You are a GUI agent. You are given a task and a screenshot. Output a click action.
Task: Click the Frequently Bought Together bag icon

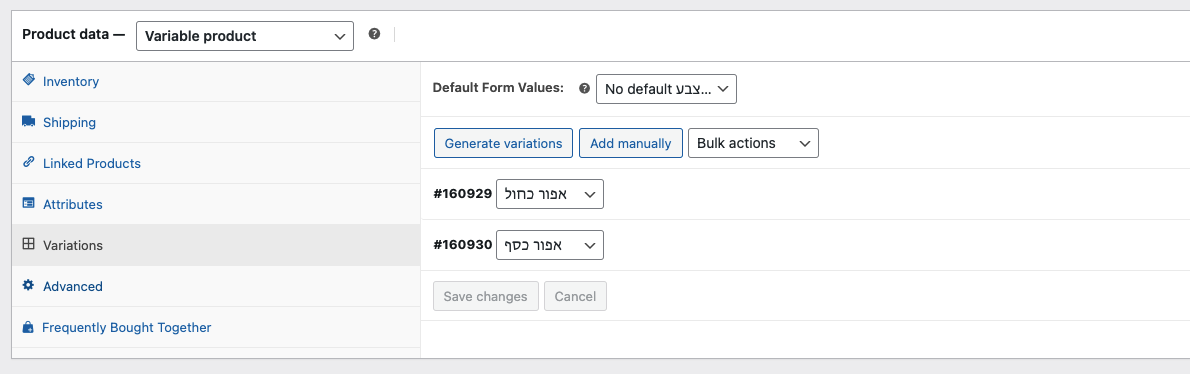point(29,327)
